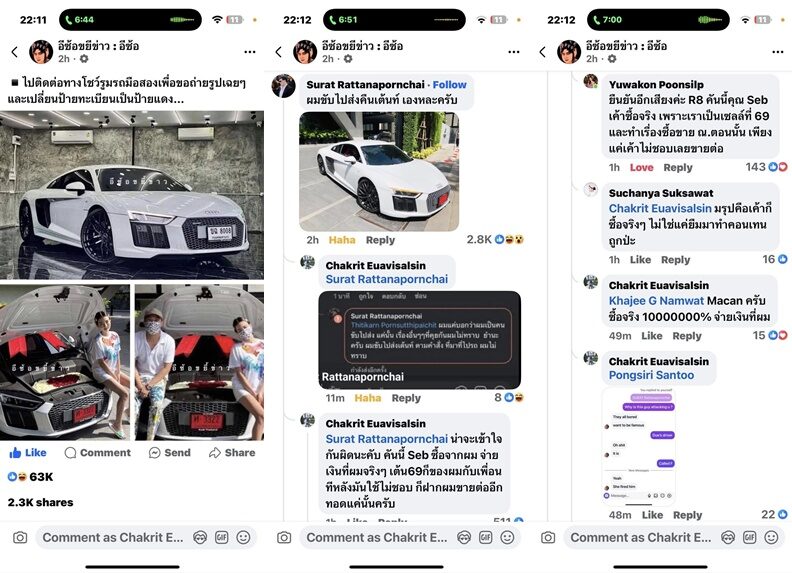Tap Comment under the car post
This screenshot has height=573, width=792.
pyautogui.click(x=98, y=452)
